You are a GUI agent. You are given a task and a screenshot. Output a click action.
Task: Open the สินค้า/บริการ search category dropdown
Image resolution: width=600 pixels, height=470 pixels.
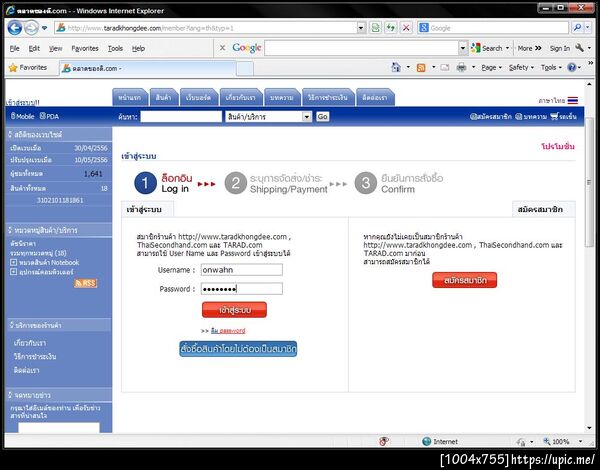click(x=269, y=116)
